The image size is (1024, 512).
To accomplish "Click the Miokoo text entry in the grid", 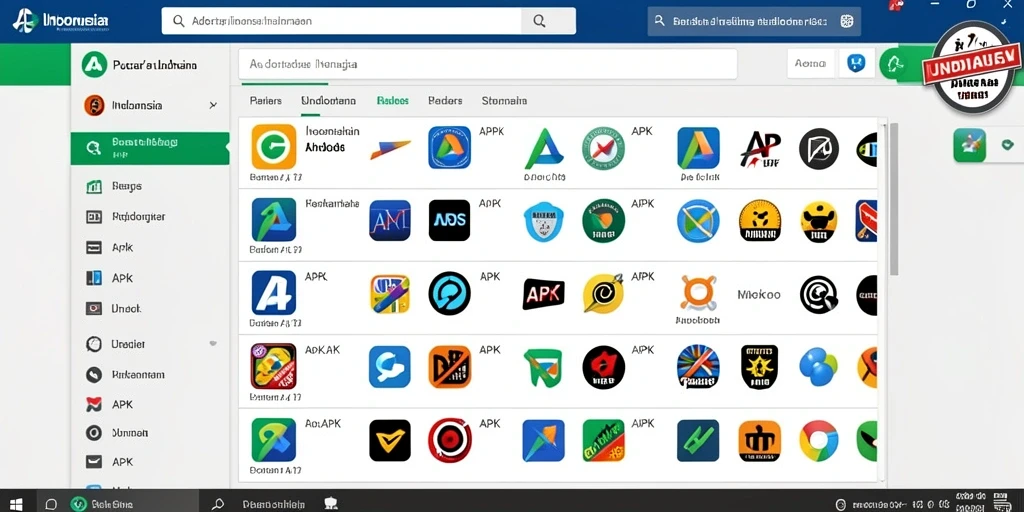I will click(759, 295).
